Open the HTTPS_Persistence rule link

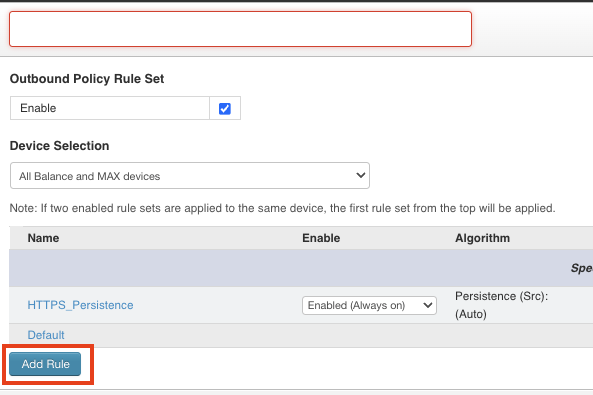coord(80,305)
